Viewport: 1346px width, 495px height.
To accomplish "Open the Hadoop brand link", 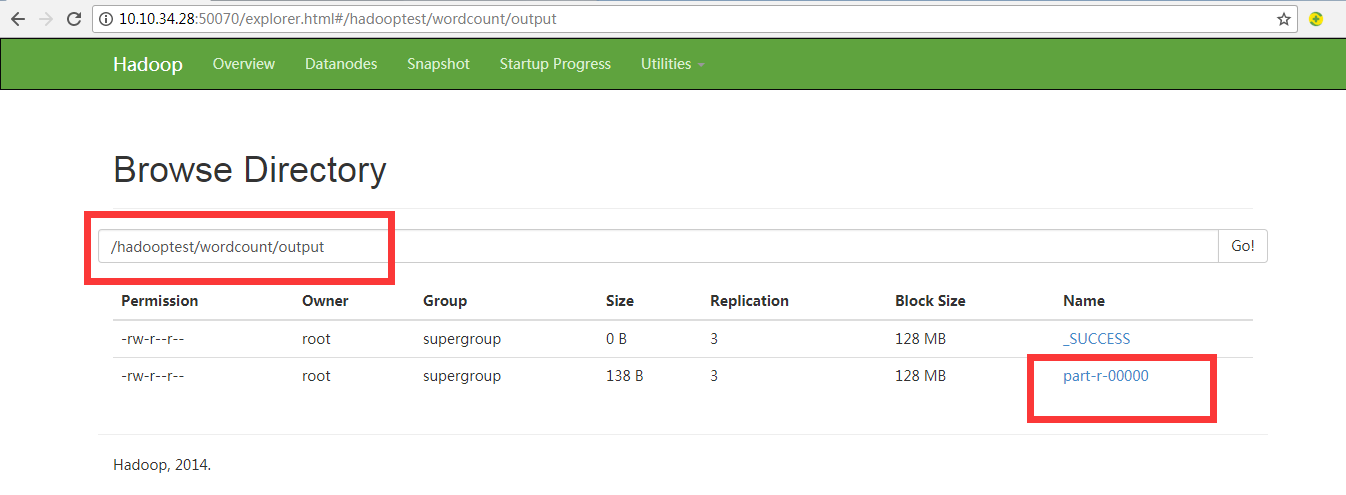I will [x=148, y=64].
